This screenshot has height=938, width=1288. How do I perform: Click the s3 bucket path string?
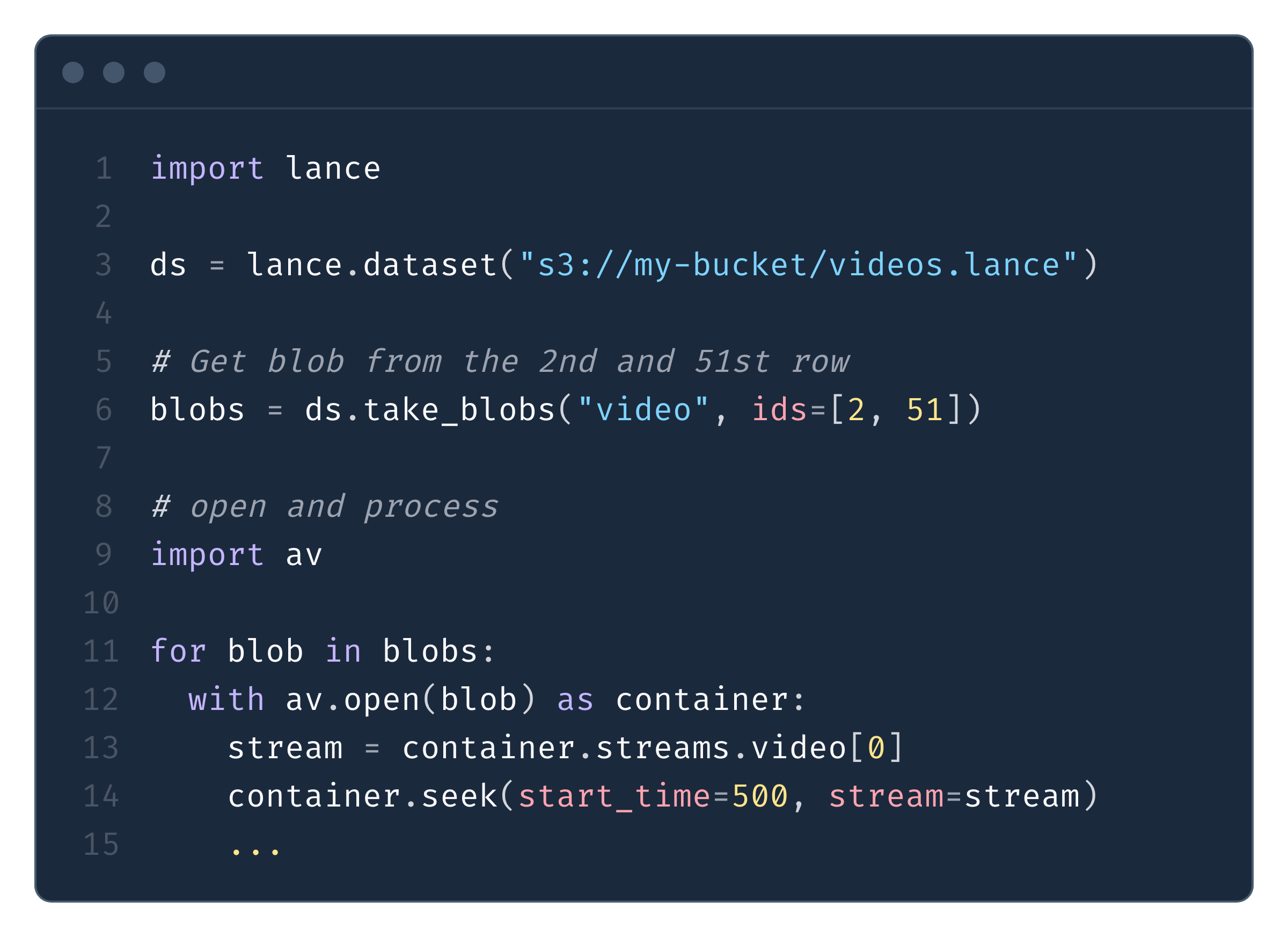click(x=799, y=265)
